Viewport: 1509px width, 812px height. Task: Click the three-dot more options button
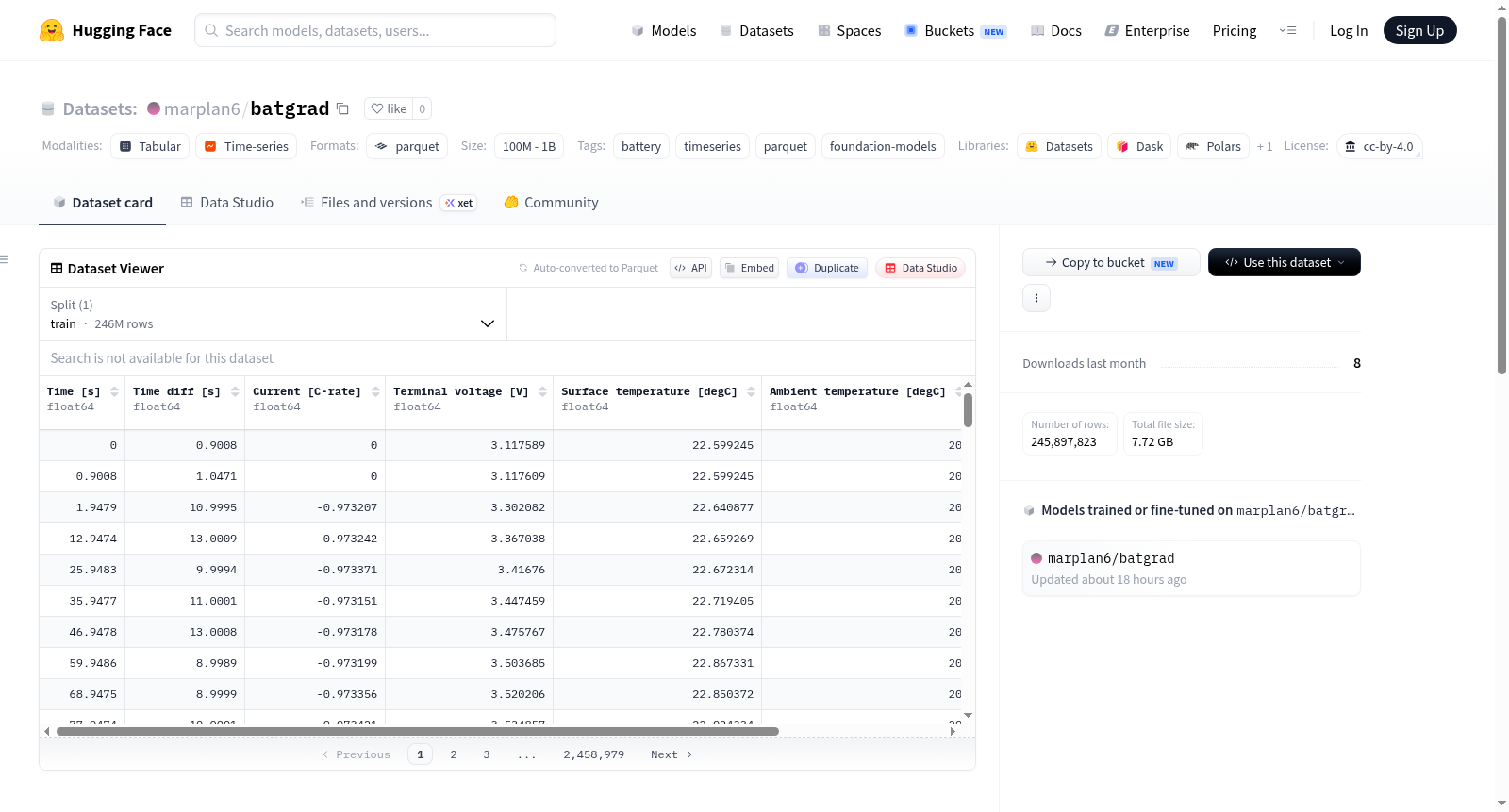click(1036, 298)
